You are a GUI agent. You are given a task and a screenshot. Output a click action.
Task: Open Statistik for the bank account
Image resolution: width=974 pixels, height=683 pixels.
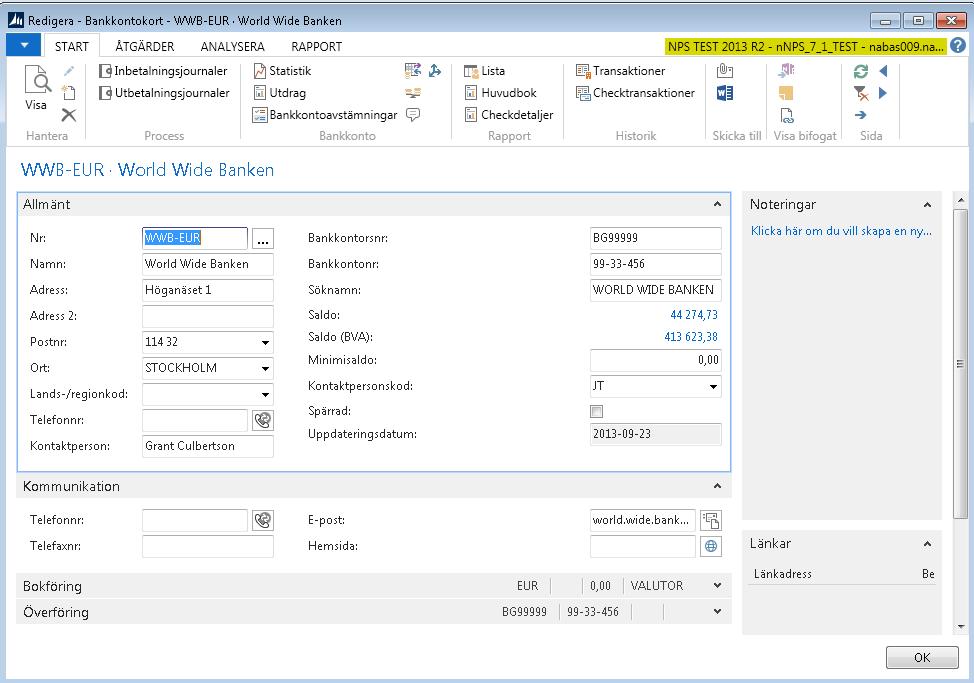pos(282,71)
